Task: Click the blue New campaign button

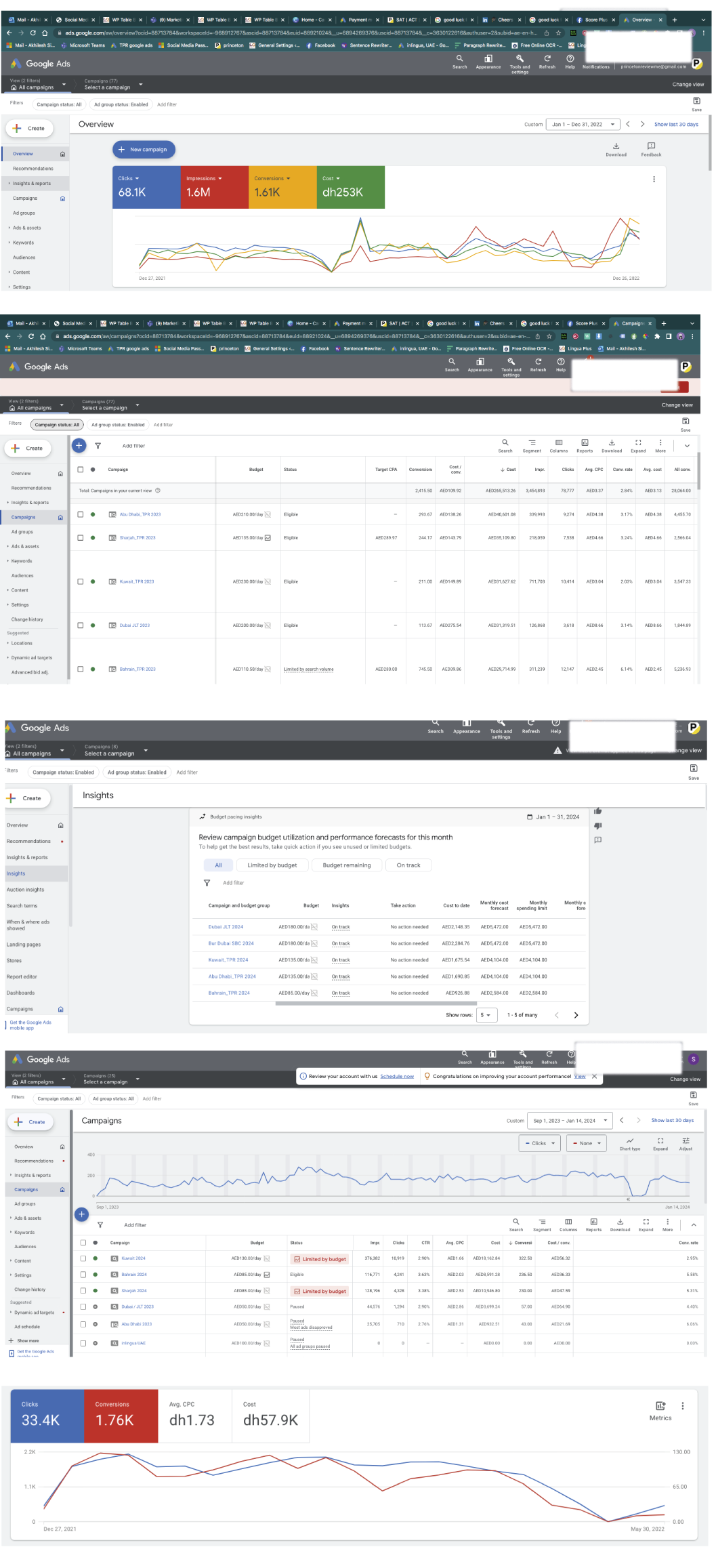Action: point(144,150)
